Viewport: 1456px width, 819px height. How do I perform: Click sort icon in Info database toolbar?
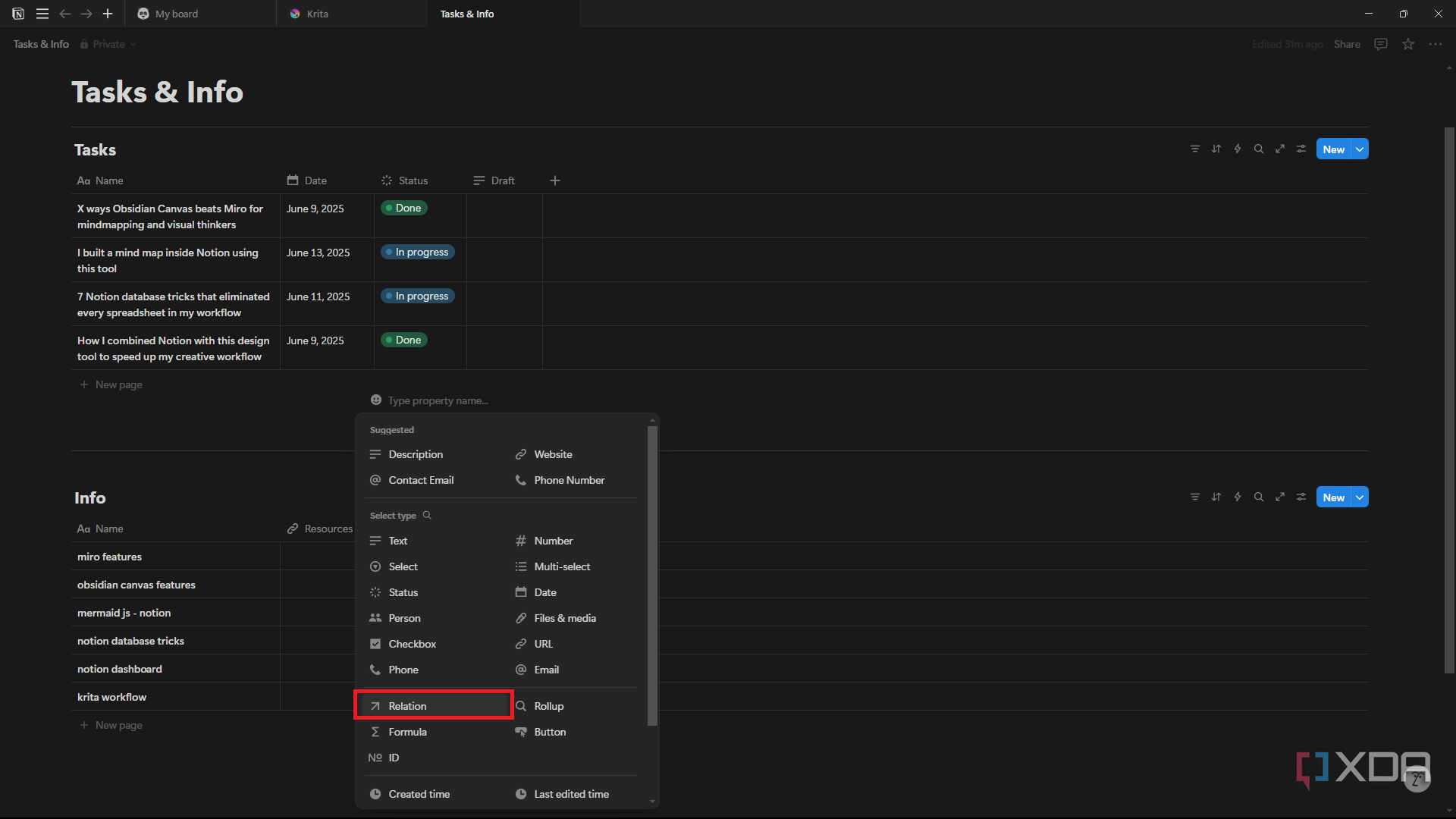(1216, 497)
